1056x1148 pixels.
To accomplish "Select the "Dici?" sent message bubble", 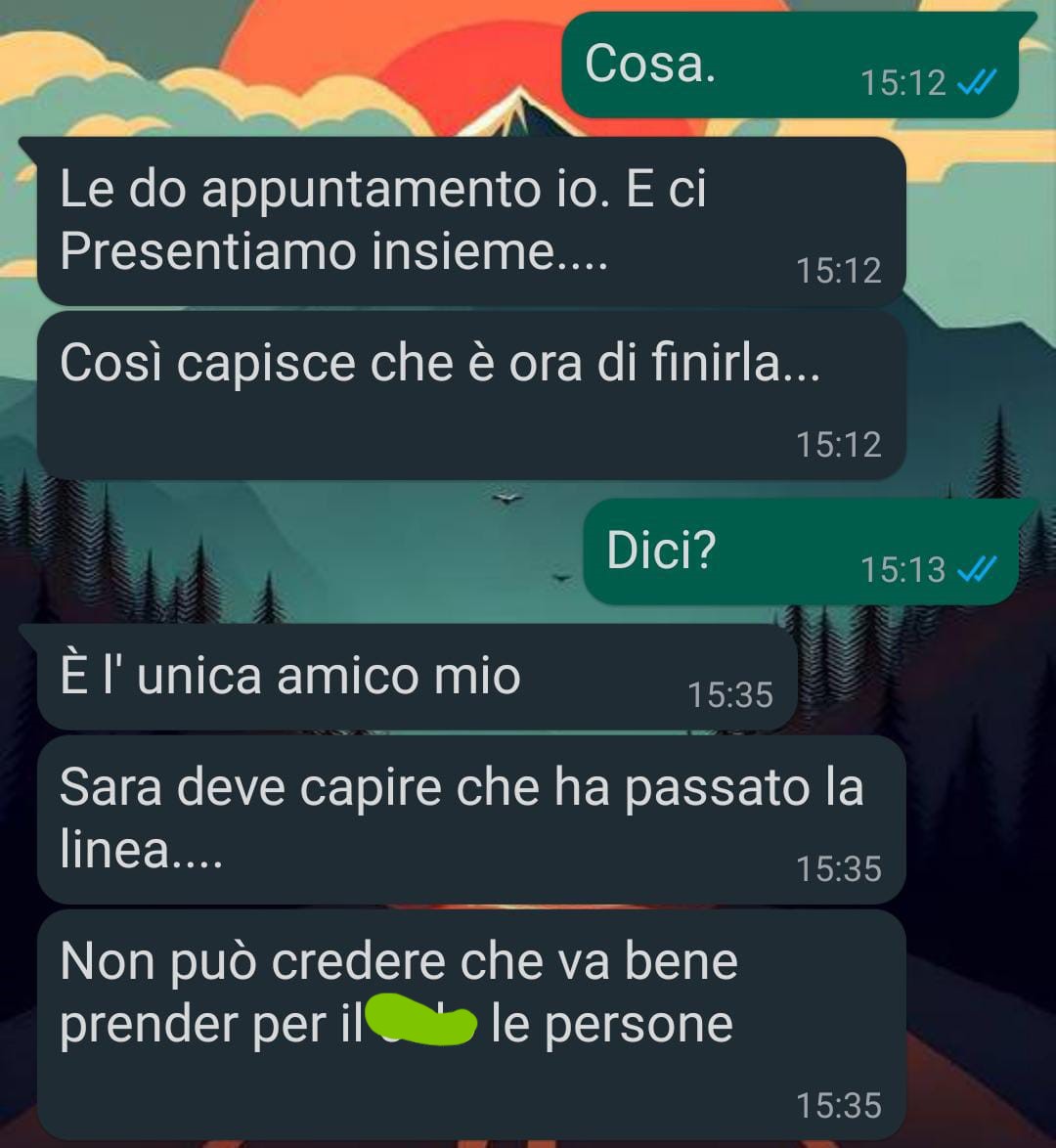I will tap(801, 552).
